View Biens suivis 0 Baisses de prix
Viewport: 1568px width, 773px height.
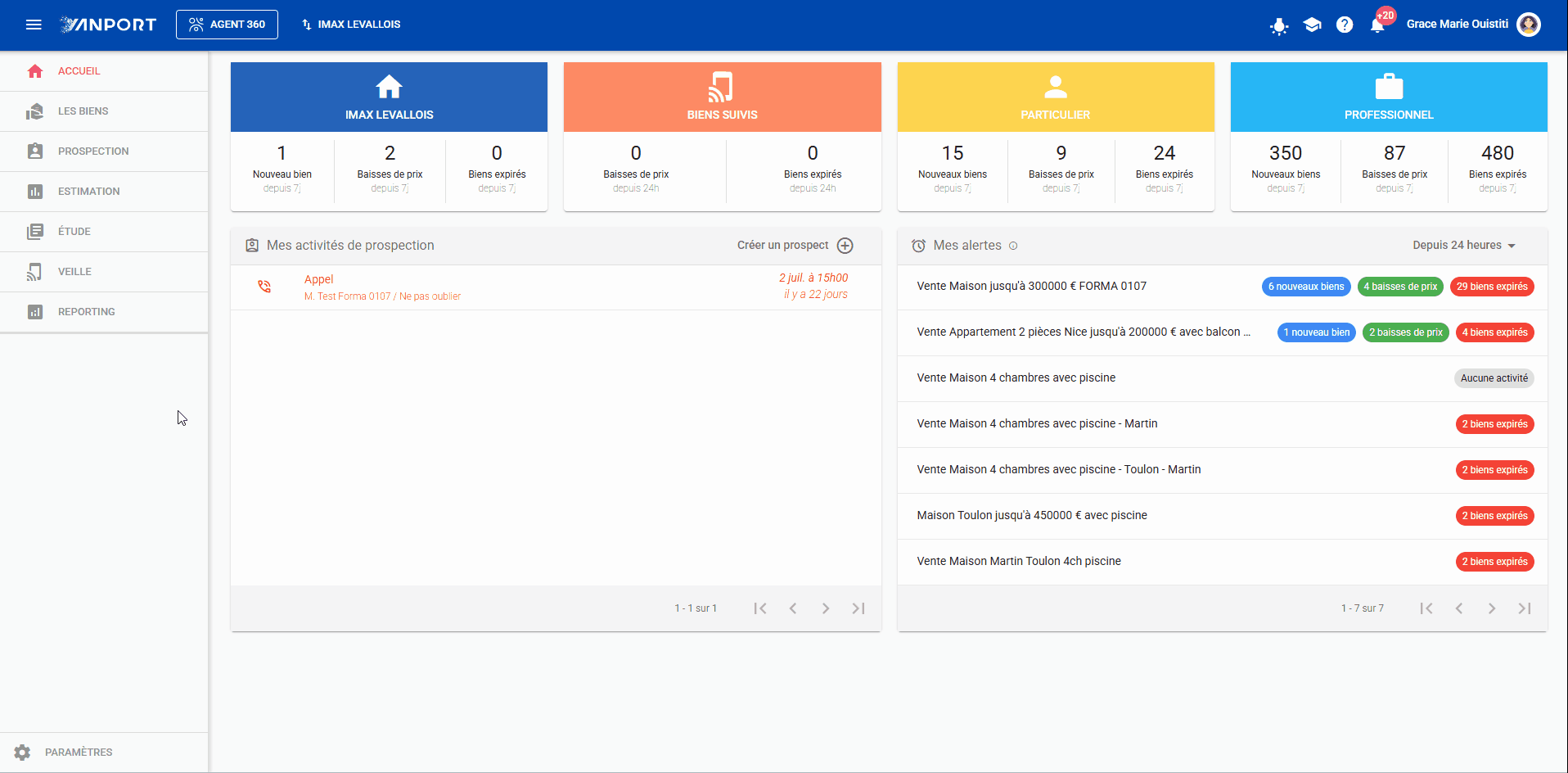click(x=636, y=170)
